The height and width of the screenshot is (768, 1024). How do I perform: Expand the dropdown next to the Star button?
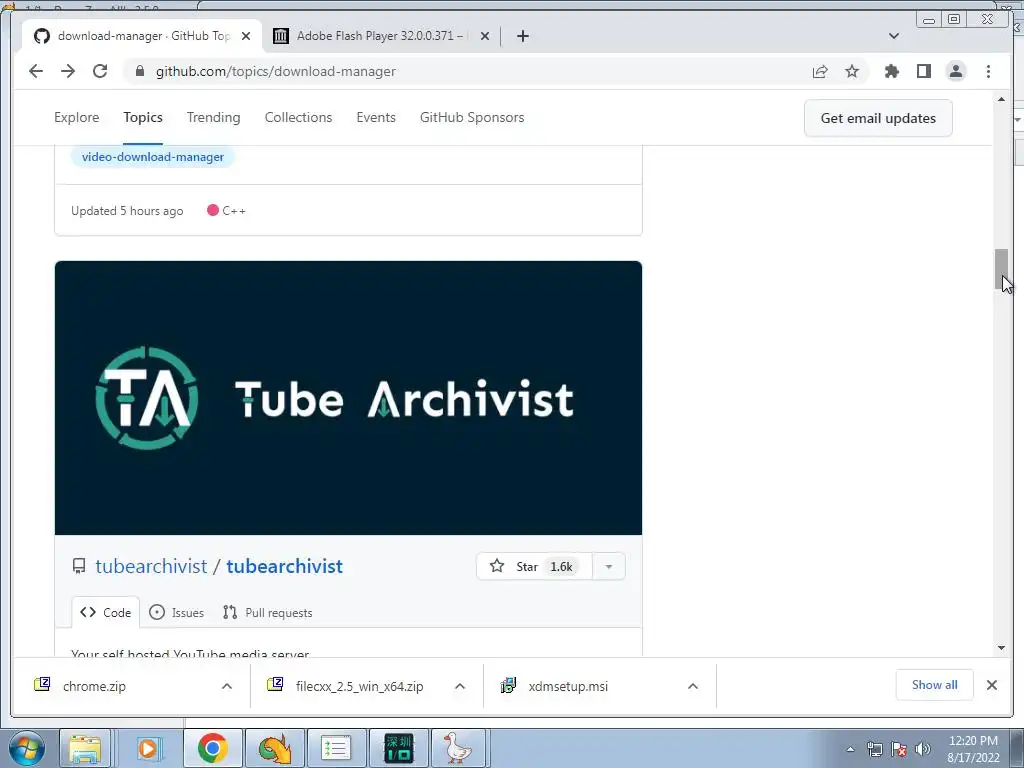tap(609, 566)
